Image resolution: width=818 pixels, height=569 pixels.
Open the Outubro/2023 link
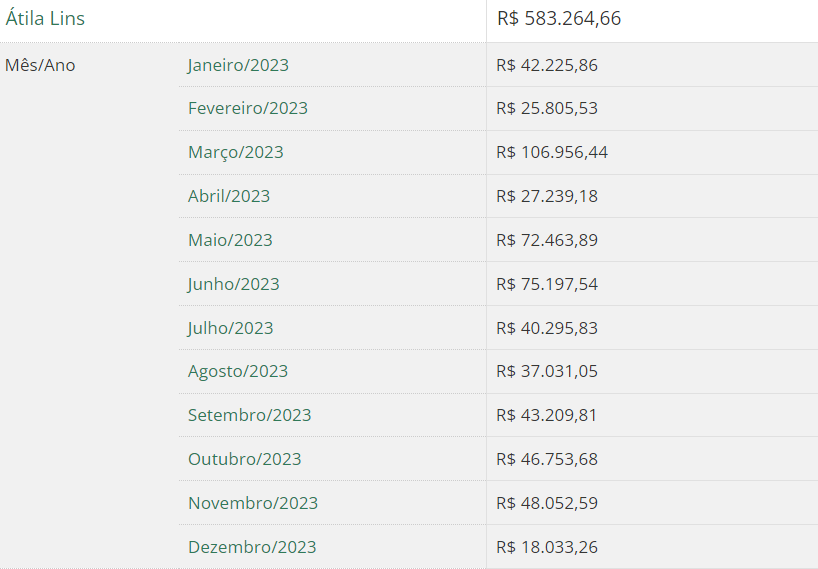[x=244, y=459]
